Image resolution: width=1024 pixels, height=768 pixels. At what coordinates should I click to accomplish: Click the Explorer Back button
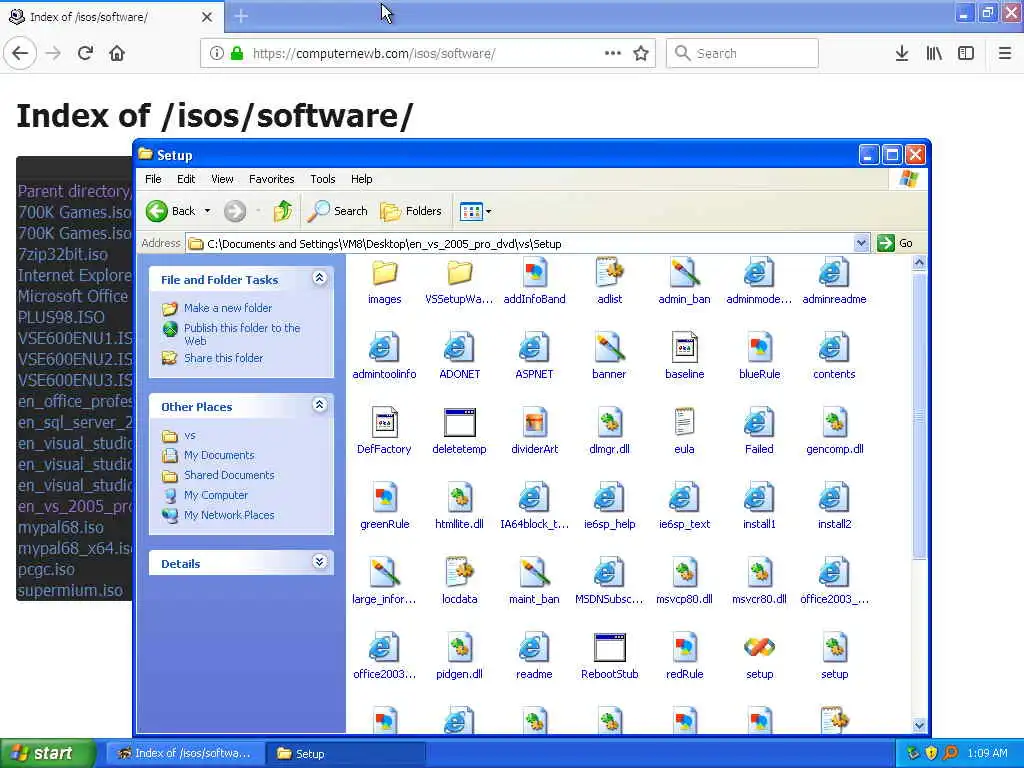click(170, 211)
